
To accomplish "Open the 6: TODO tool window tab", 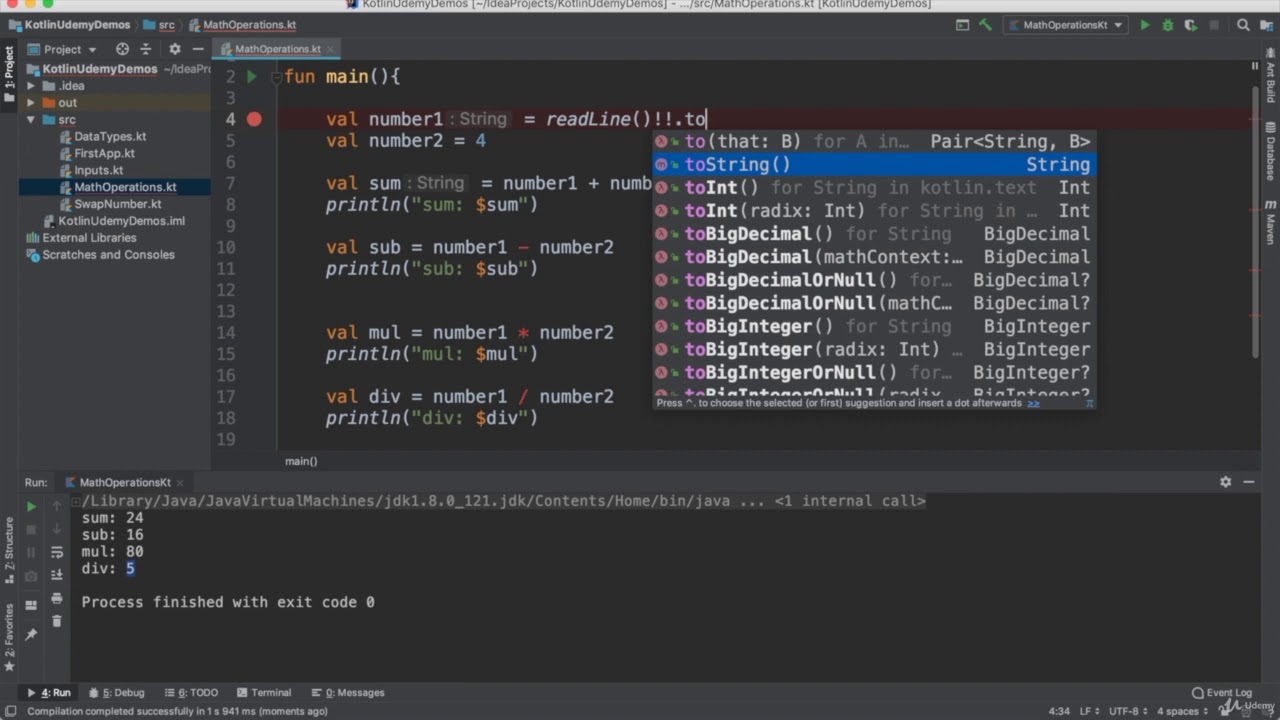I will point(191,692).
